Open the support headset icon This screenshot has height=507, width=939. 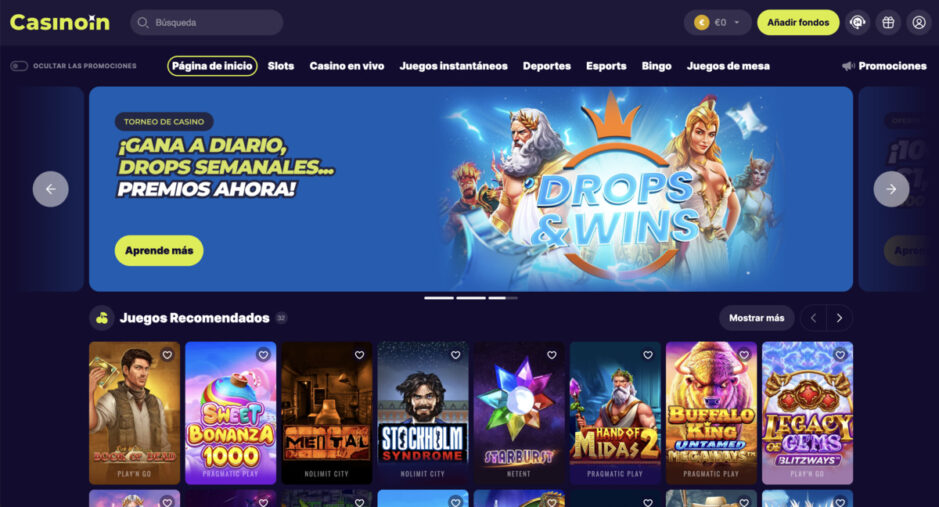coord(858,23)
